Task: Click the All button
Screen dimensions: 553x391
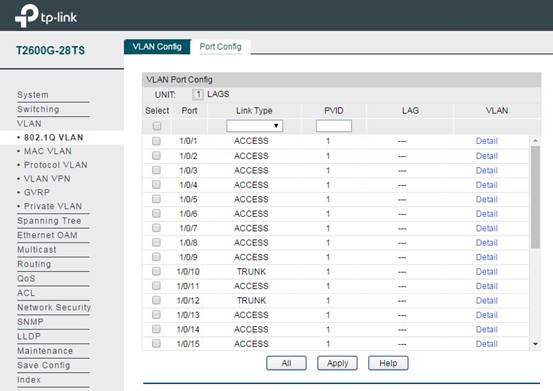Action: [x=286, y=363]
